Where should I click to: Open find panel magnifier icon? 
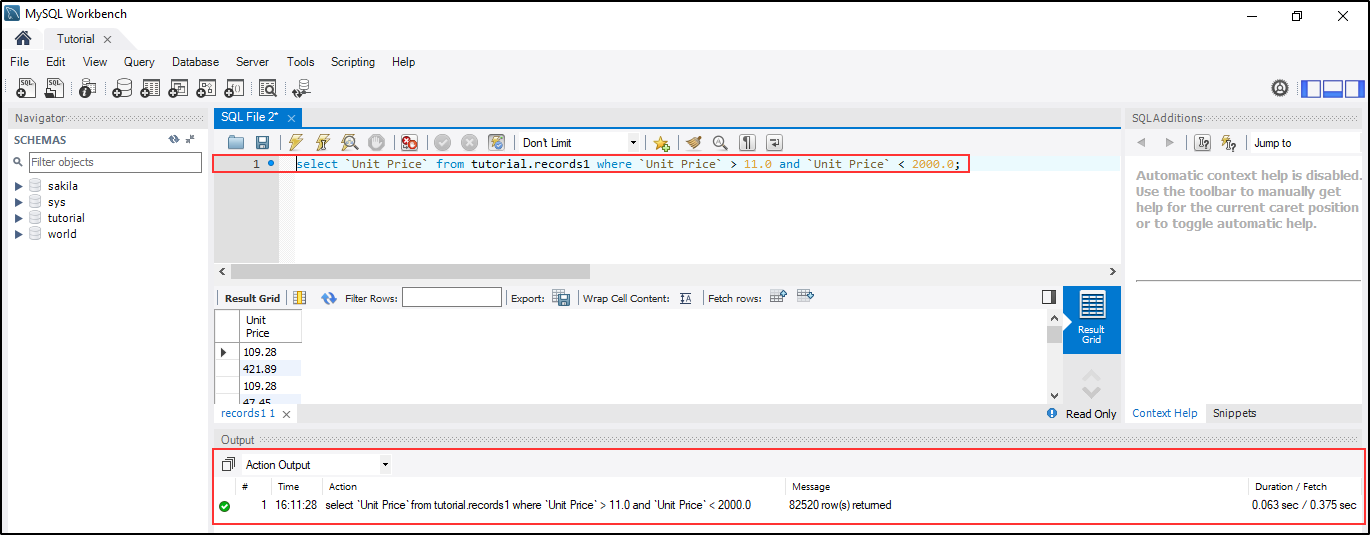click(x=720, y=143)
